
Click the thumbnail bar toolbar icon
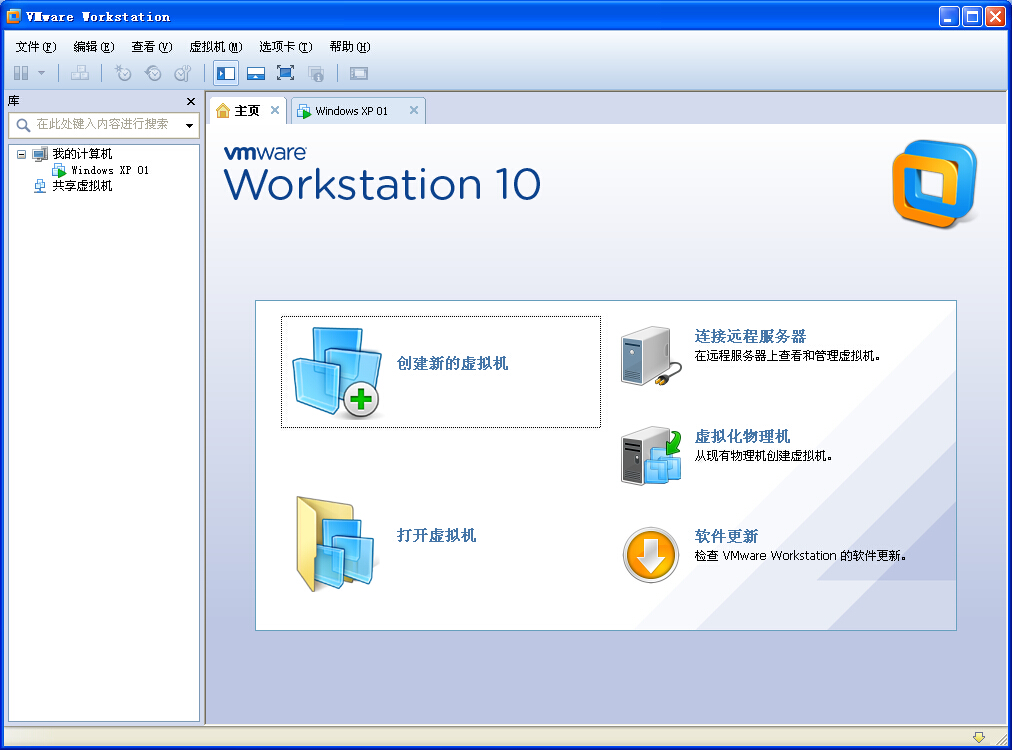(x=256, y=73)
